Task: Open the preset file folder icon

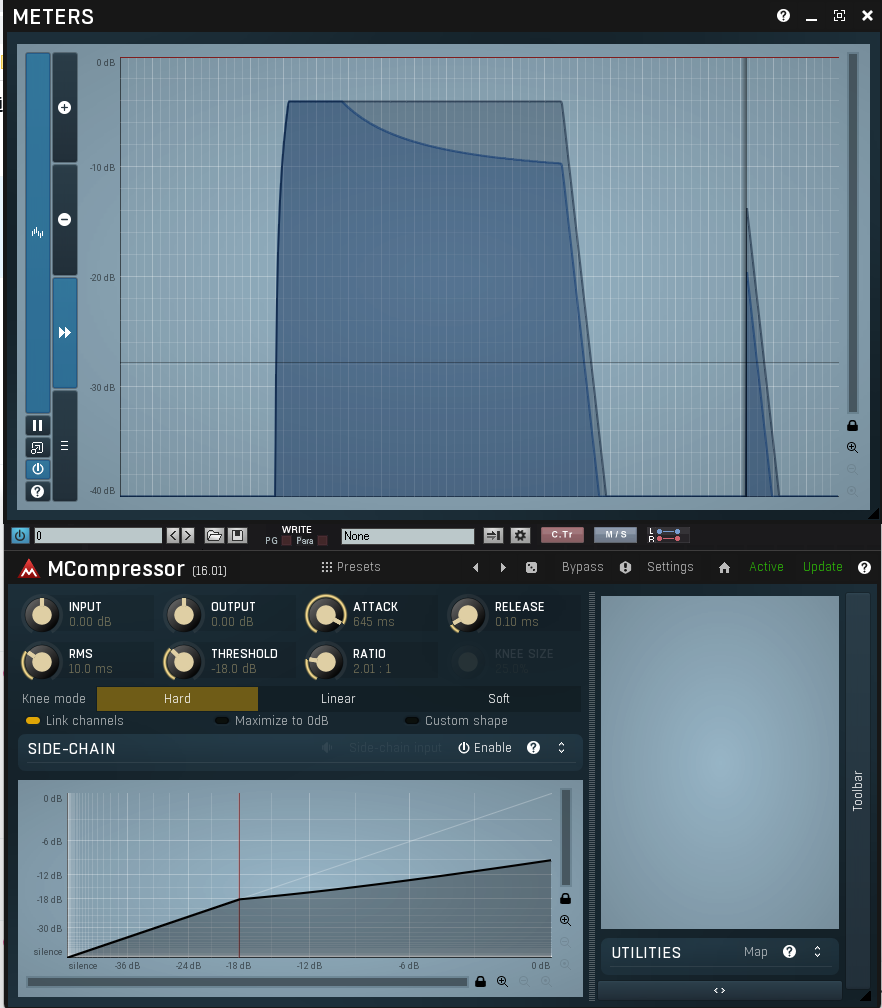Action: [214, 536]
